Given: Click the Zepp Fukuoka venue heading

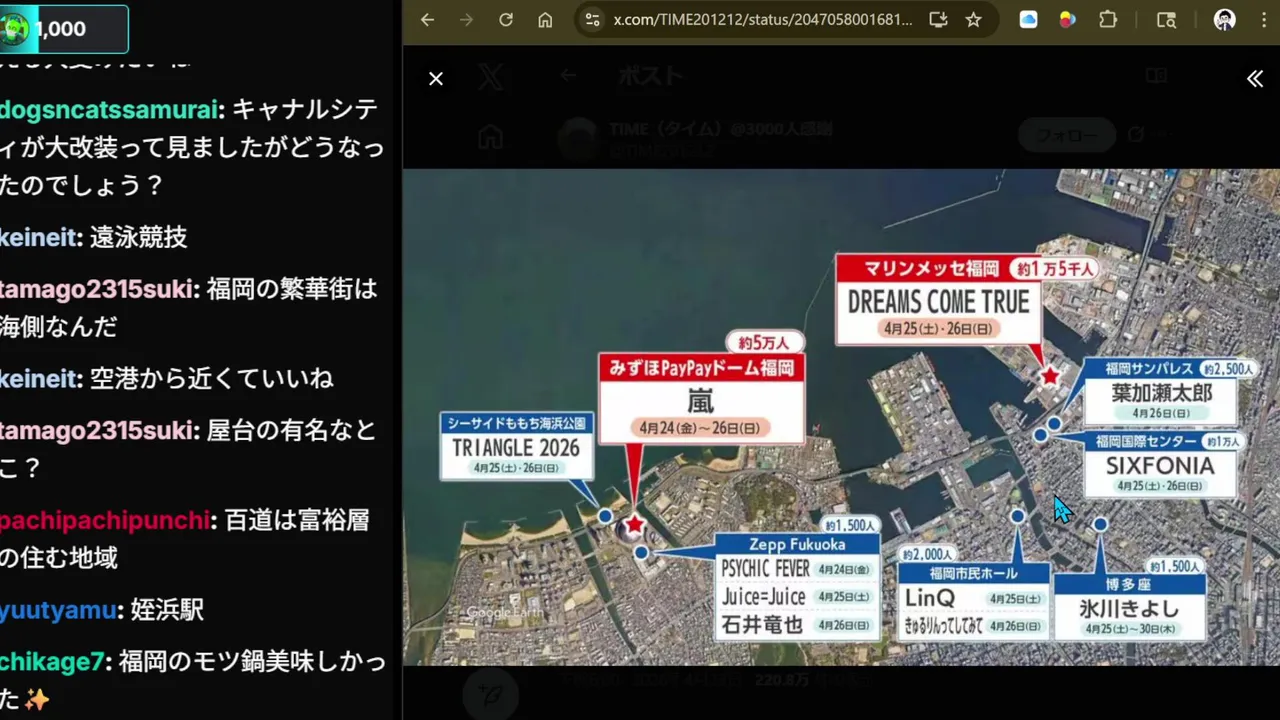Looking at the screenshot, I should 797,544.
